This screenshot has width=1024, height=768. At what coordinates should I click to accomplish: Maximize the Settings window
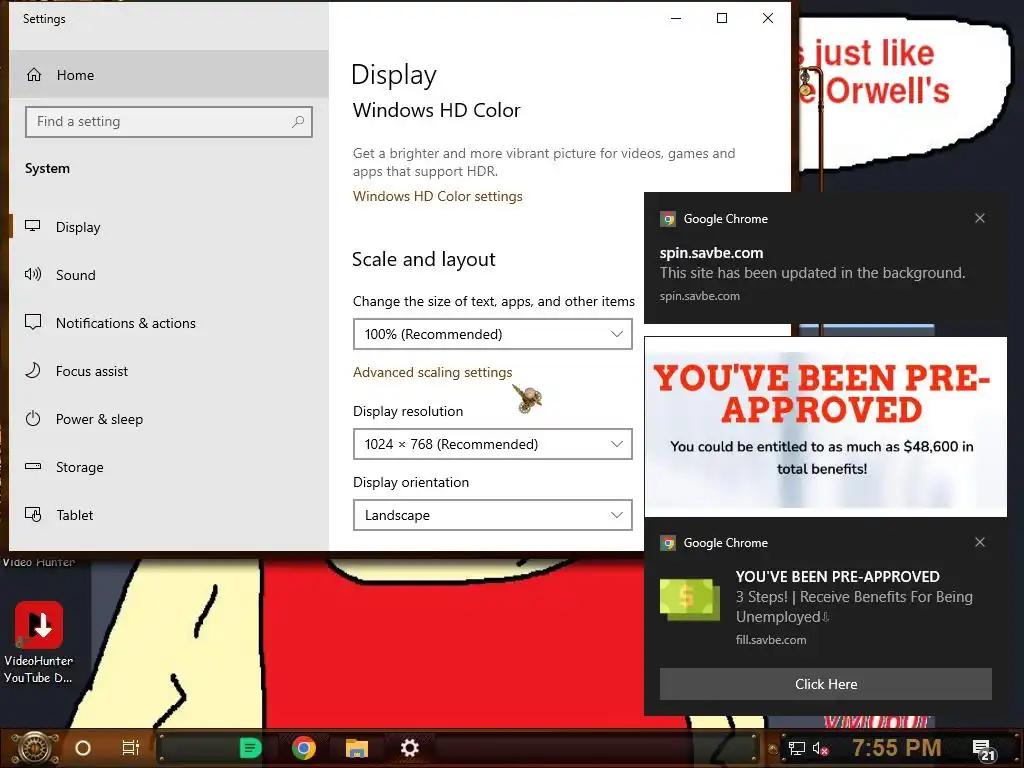722,18
